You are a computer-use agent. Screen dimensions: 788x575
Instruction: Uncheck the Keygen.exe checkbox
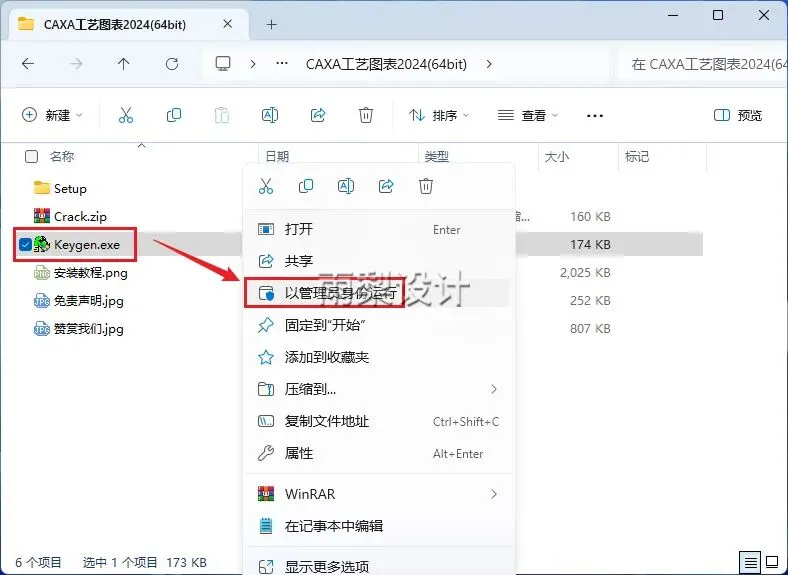(25, 245)
